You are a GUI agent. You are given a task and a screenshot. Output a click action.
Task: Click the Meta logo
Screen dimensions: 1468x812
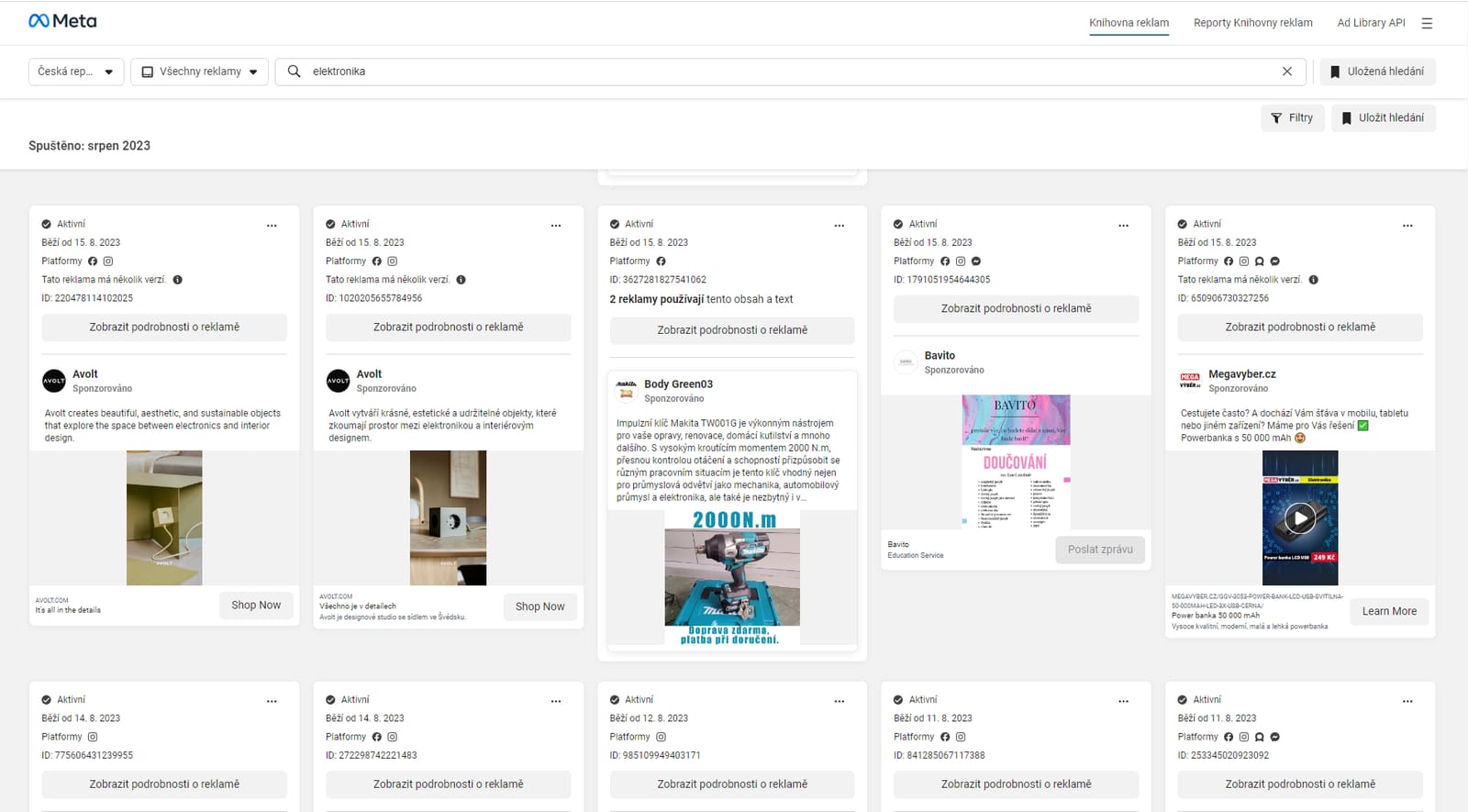(62, 21)
